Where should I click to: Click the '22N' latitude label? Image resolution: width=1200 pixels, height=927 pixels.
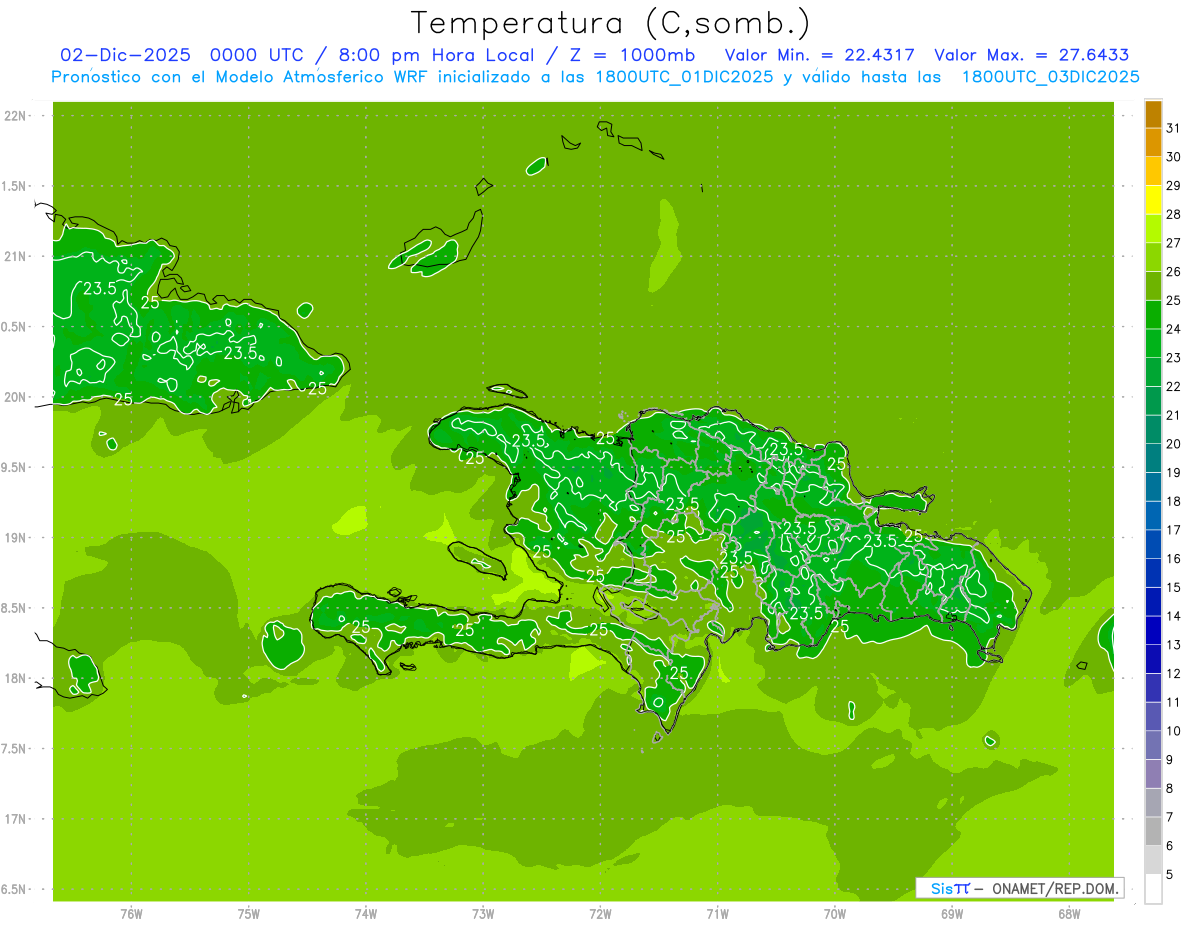[17, 116]
